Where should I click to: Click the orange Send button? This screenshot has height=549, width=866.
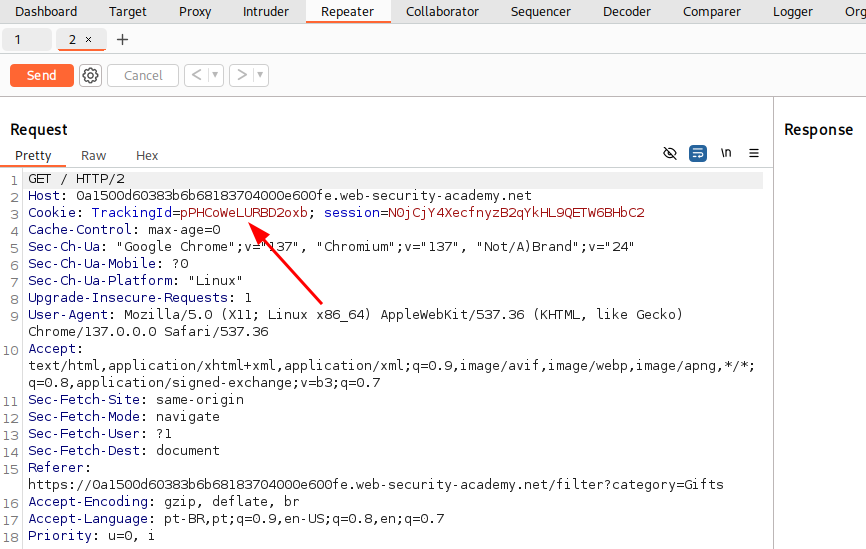click(x=41, y=75)
